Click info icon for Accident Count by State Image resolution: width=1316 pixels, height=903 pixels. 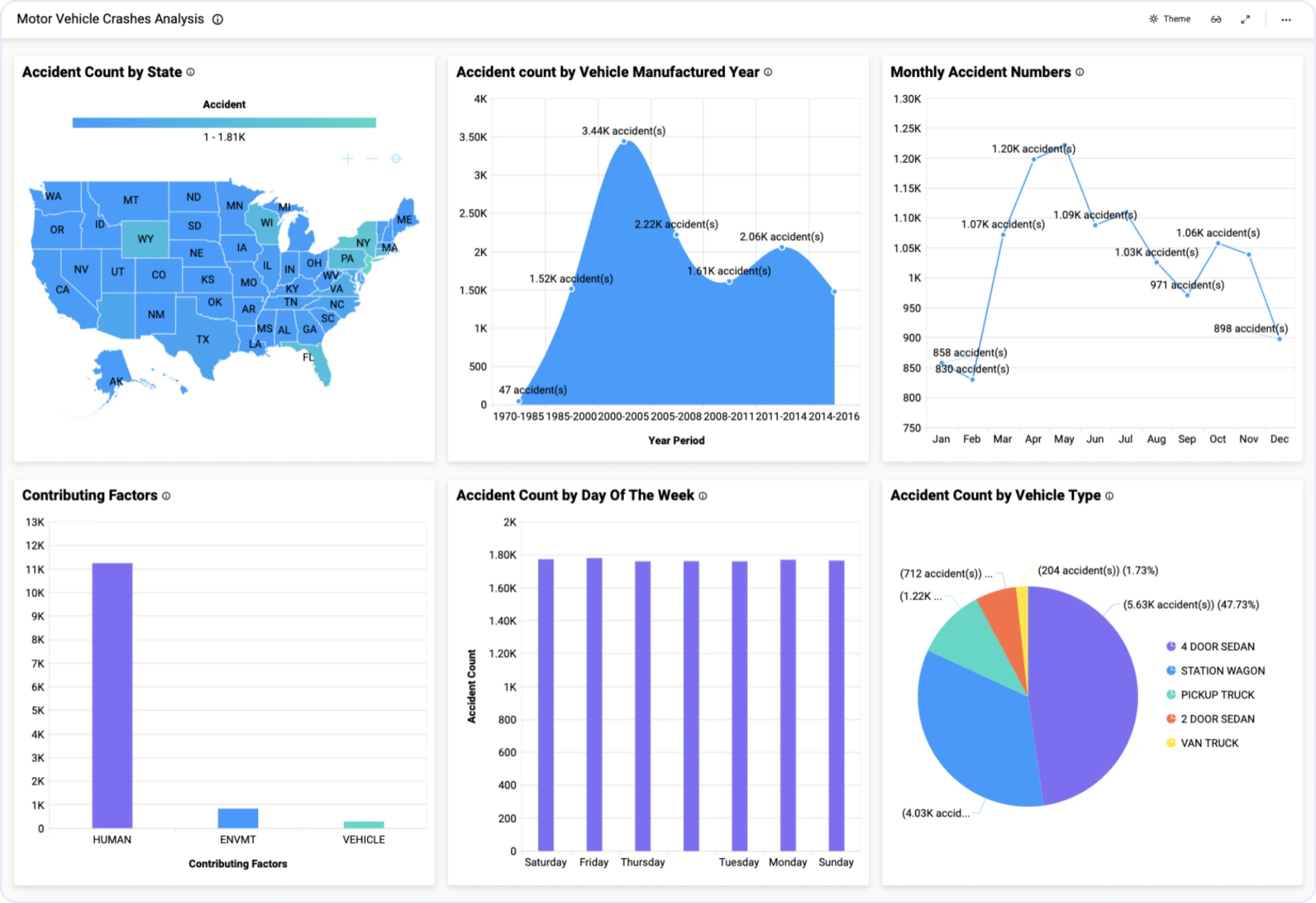(x=191, y=72)
